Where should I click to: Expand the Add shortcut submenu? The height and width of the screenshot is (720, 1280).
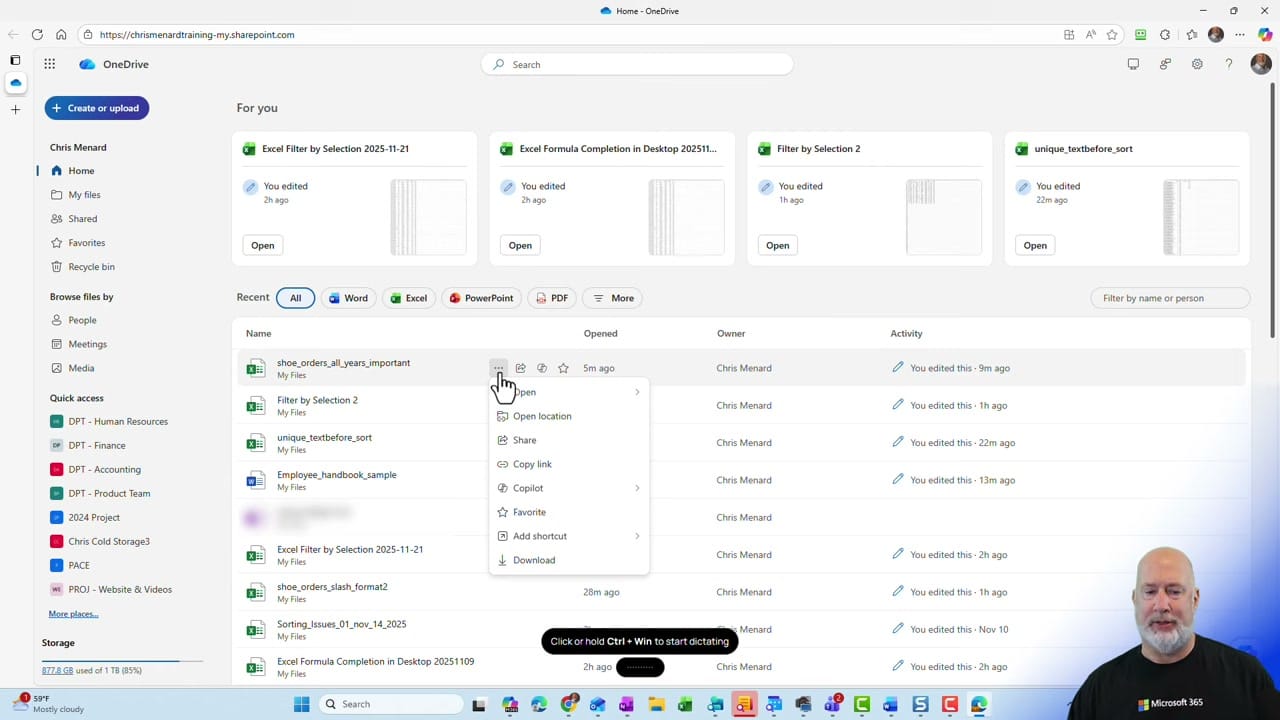tap(637, 536)
